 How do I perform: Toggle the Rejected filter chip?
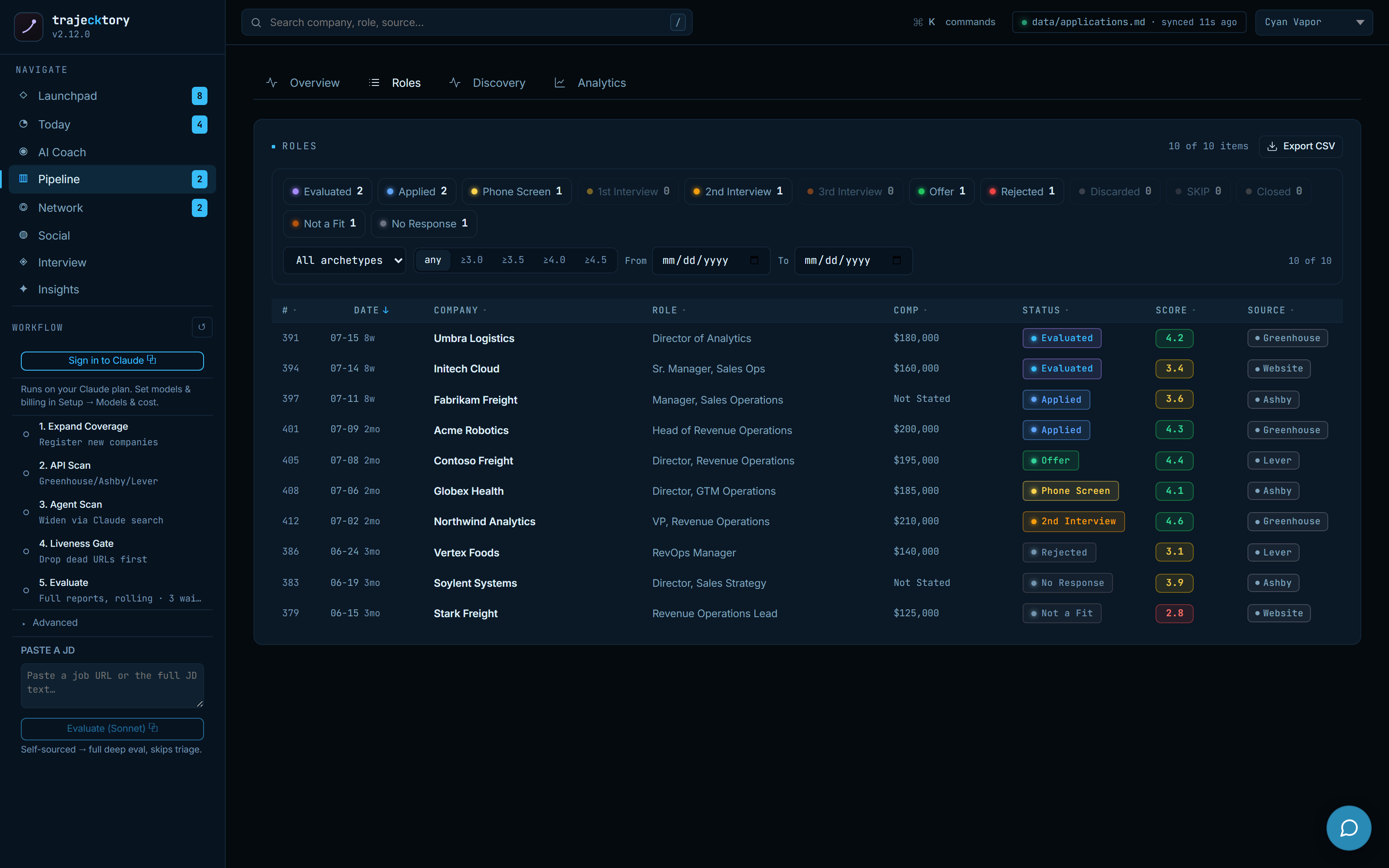click(1022, 191)
